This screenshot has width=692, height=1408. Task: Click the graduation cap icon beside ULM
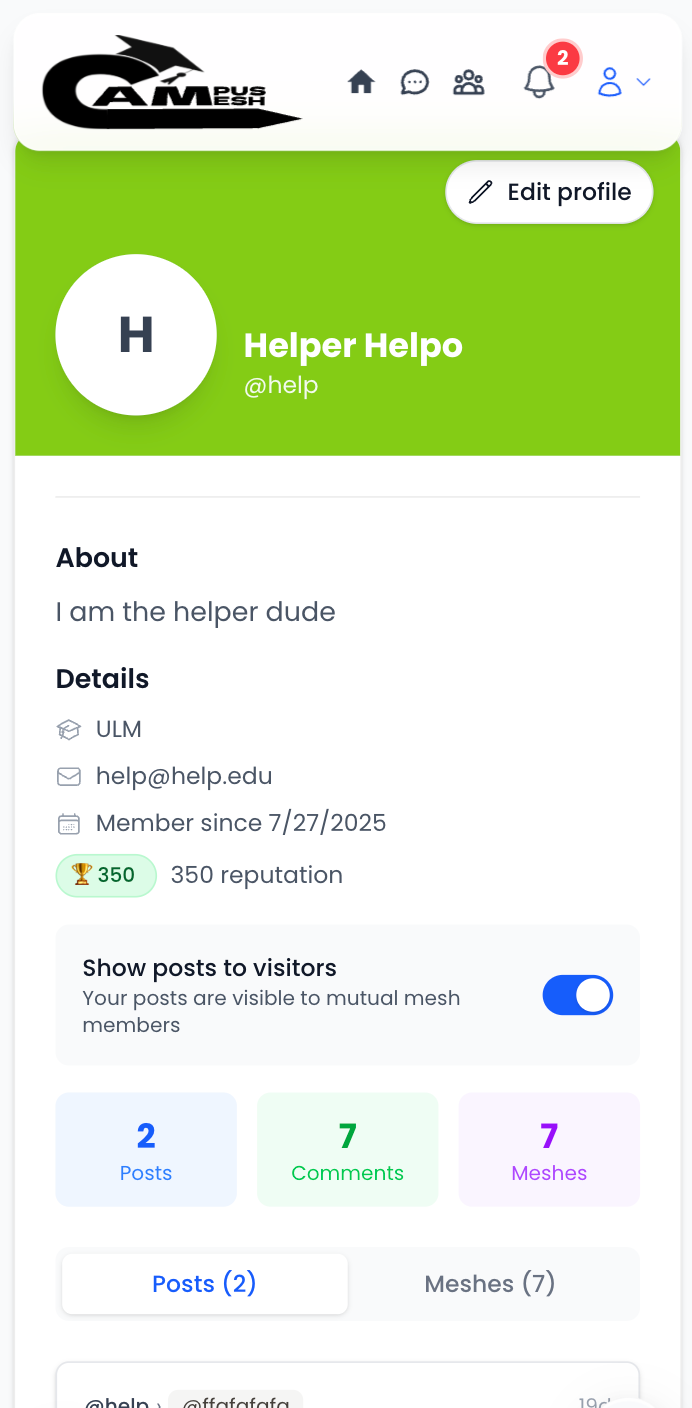coord(68,729)
